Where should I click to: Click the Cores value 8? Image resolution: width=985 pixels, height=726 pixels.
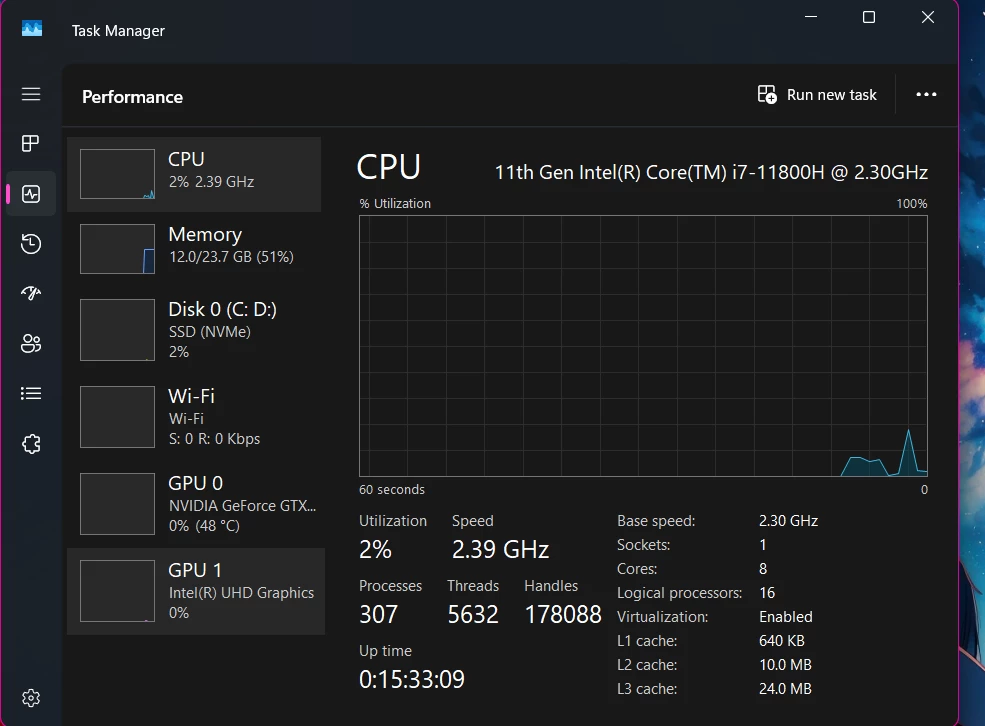(x=763, y=569)
